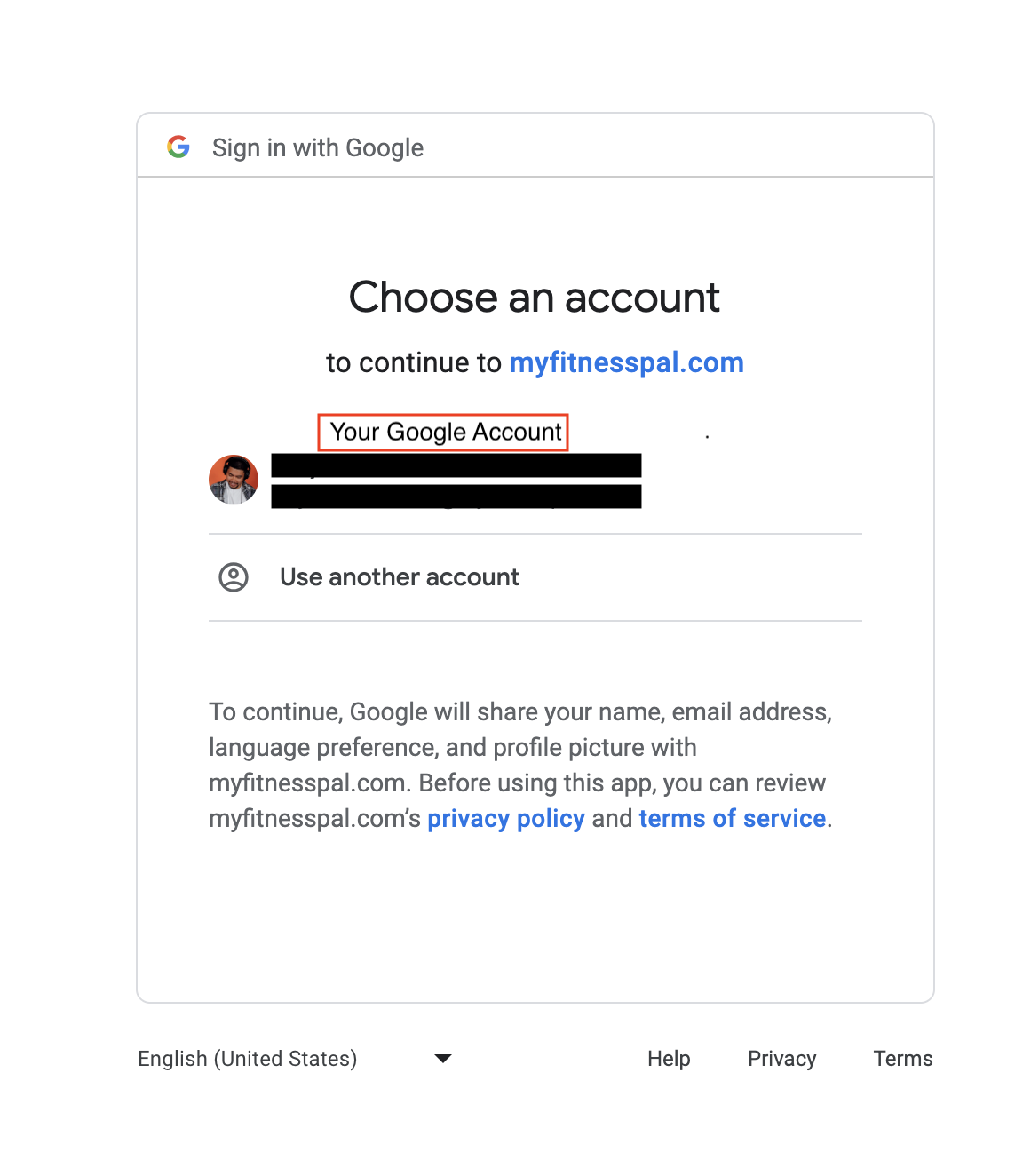This screenshot has height=1176, width=1023.
Task: Select the redacted account name line
Action: (456, 465)
